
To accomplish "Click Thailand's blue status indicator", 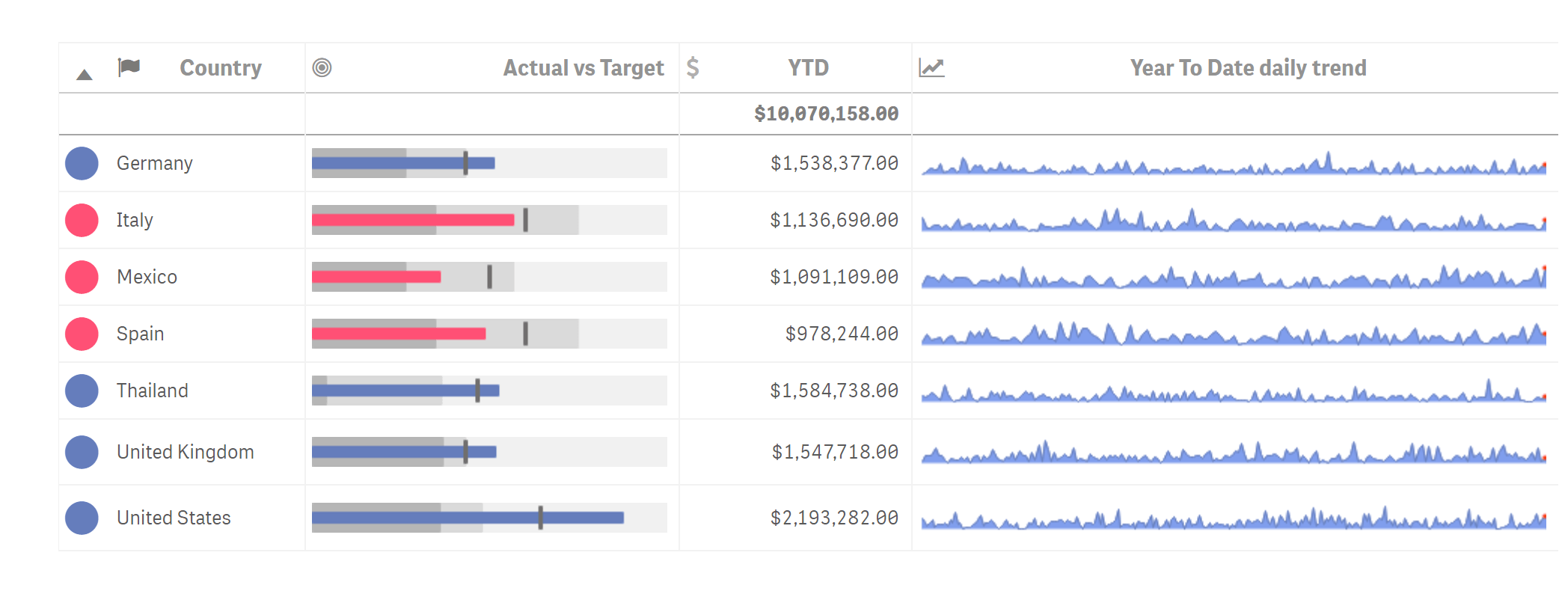I will coord(82,391).
